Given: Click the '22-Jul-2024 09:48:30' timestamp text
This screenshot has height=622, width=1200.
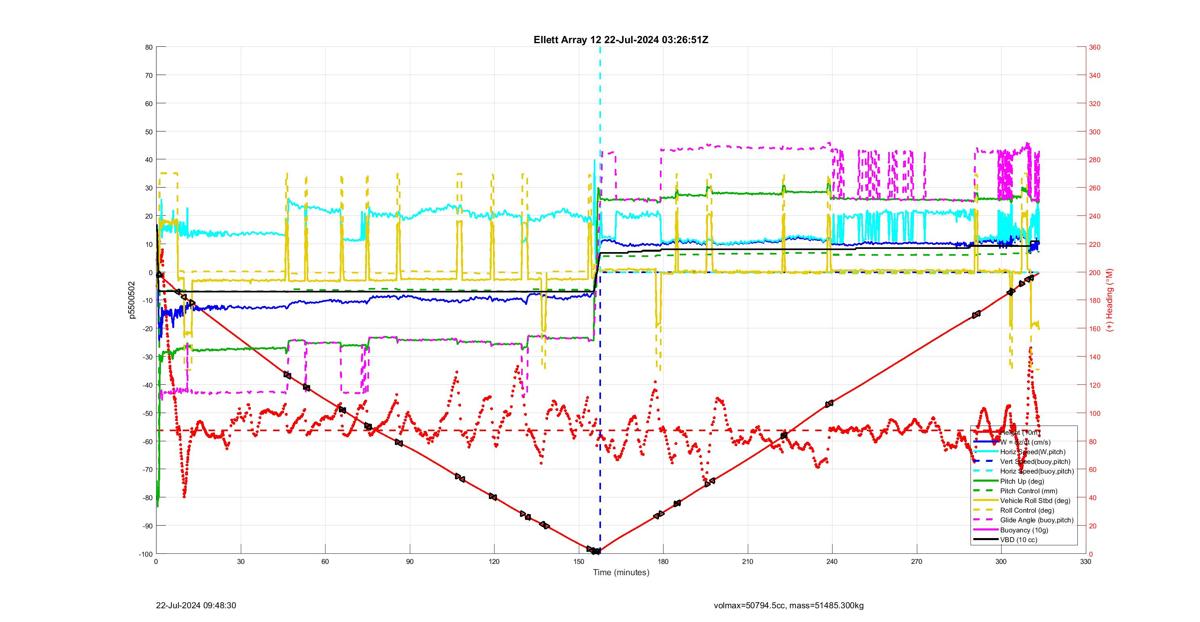Looking at the screenshot, I should (x=196, y=605).
